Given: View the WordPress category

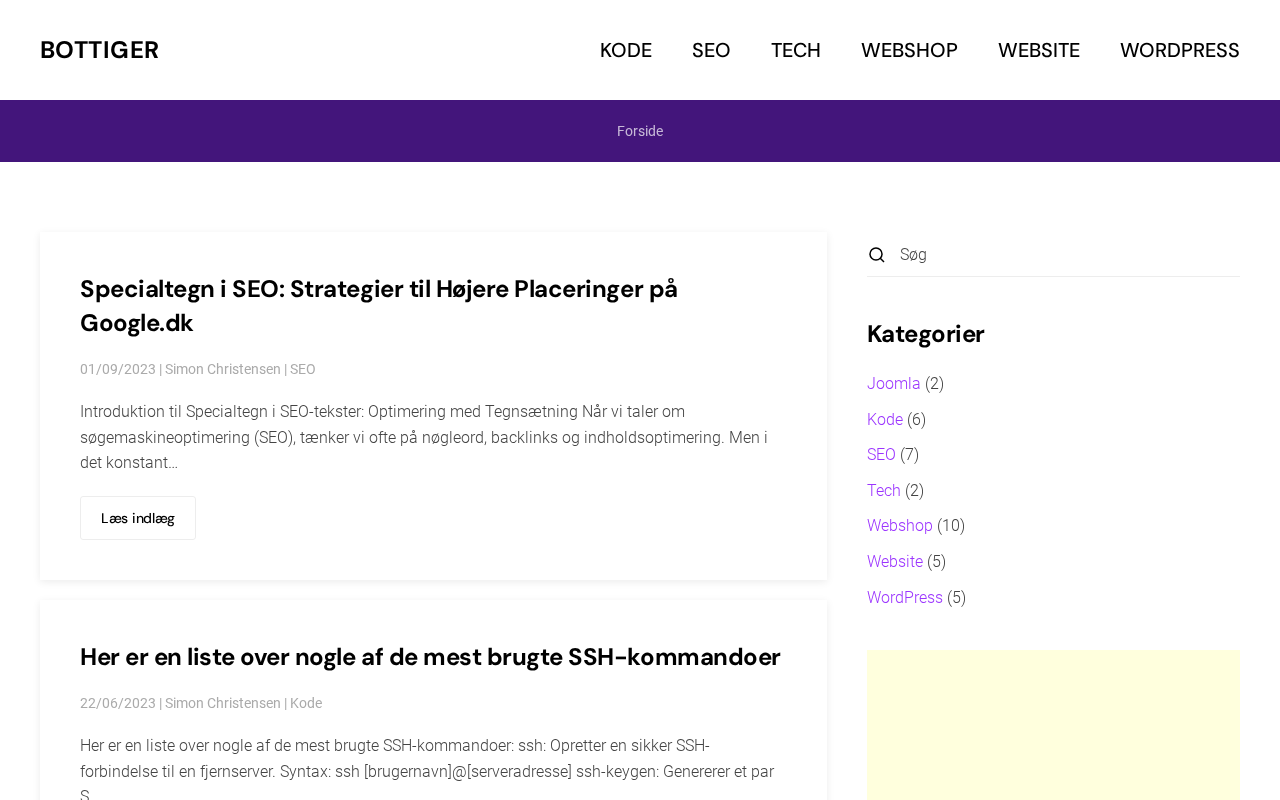Looking at the screenshot, I should (x=905, y=598).
